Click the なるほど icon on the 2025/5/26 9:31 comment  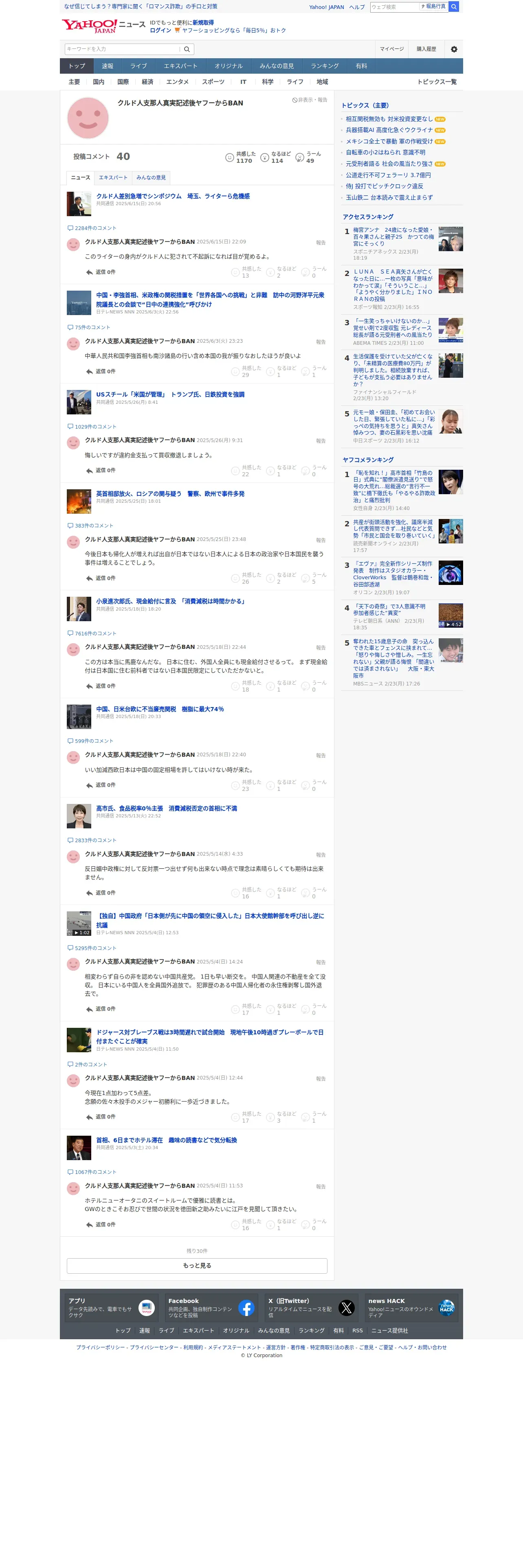pyautogui.click(x=270, y=471)
